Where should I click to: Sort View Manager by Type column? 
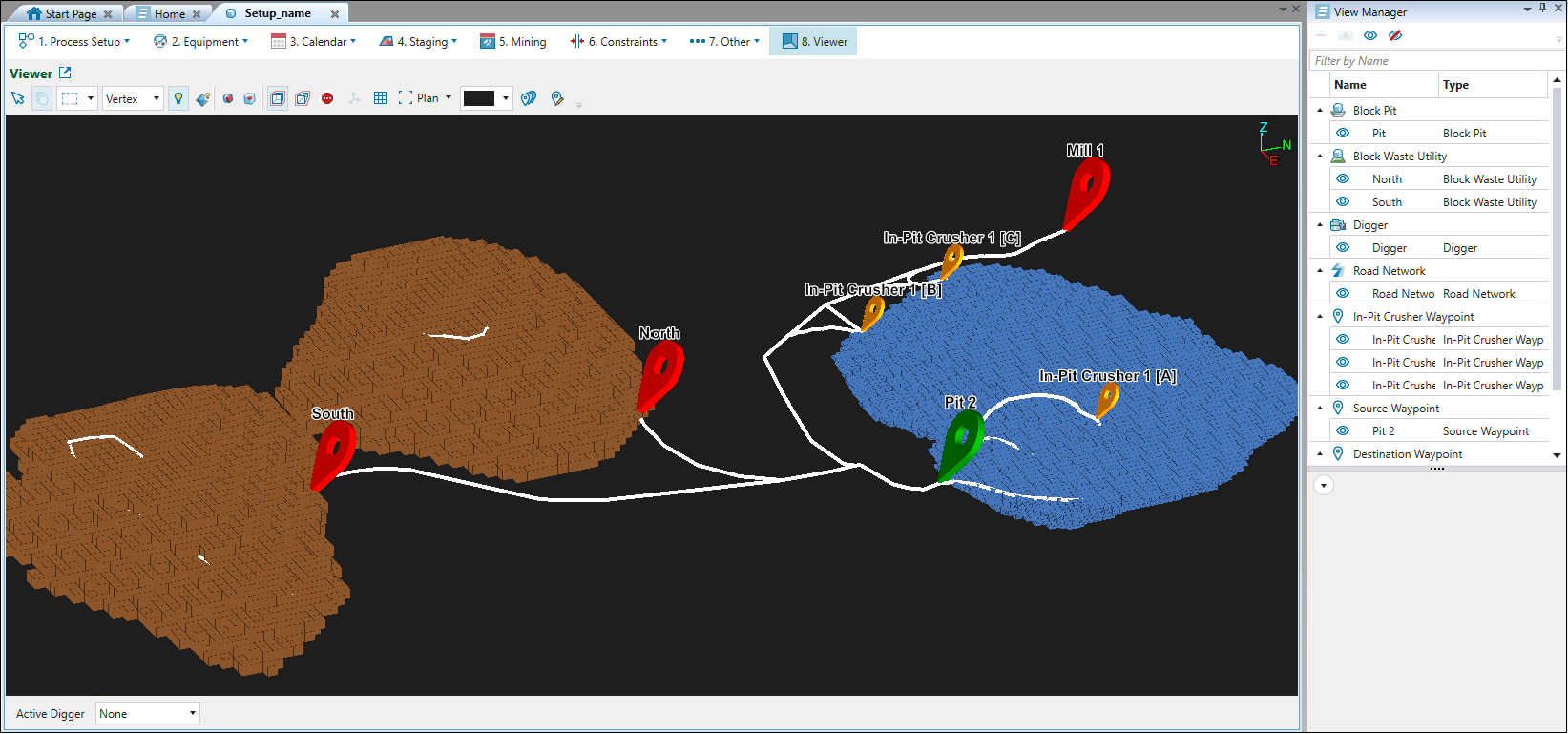coord(1493,84)
